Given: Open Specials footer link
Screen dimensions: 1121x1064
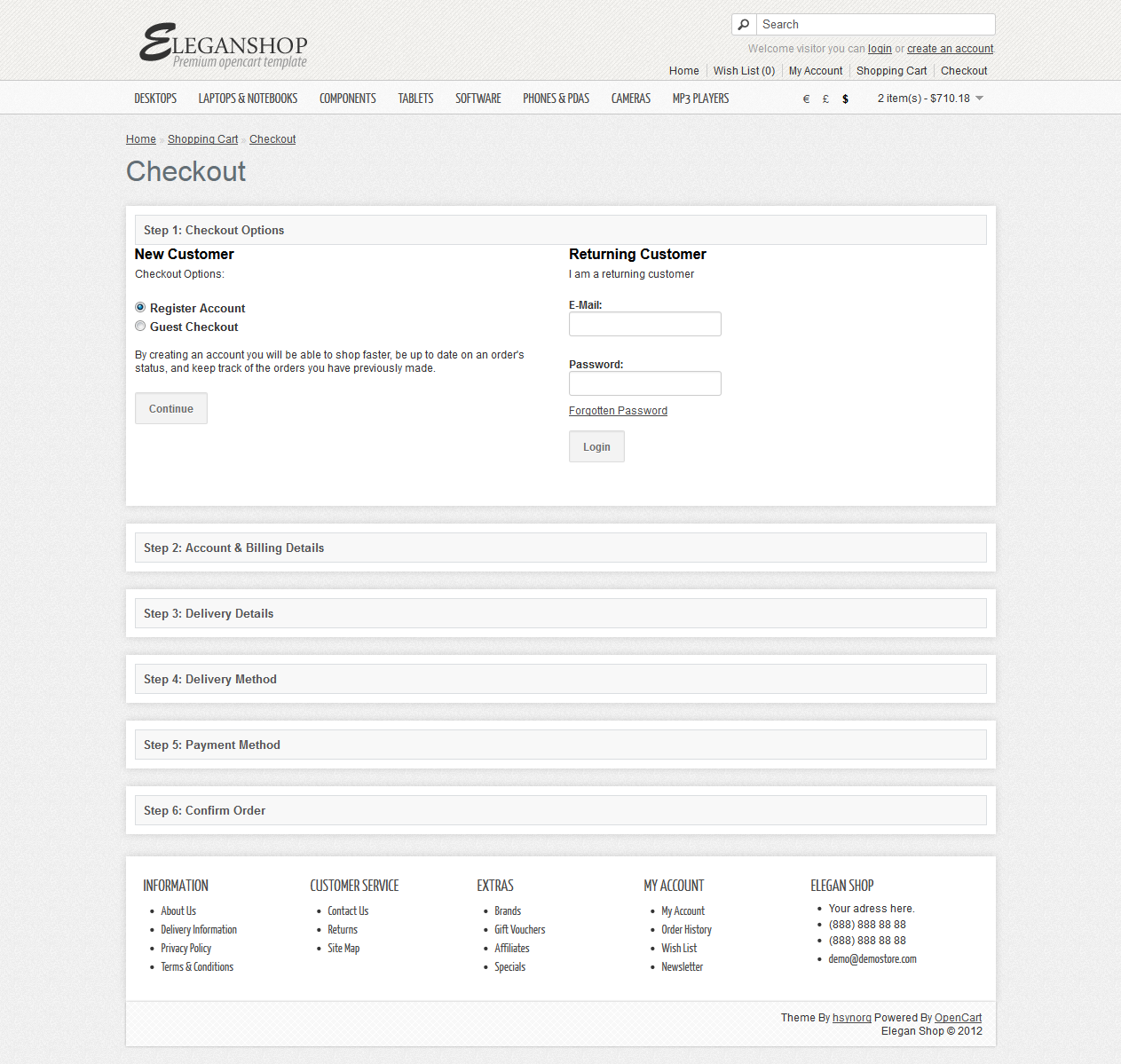Looking at the screenshot, I should [x=510, y=967].
